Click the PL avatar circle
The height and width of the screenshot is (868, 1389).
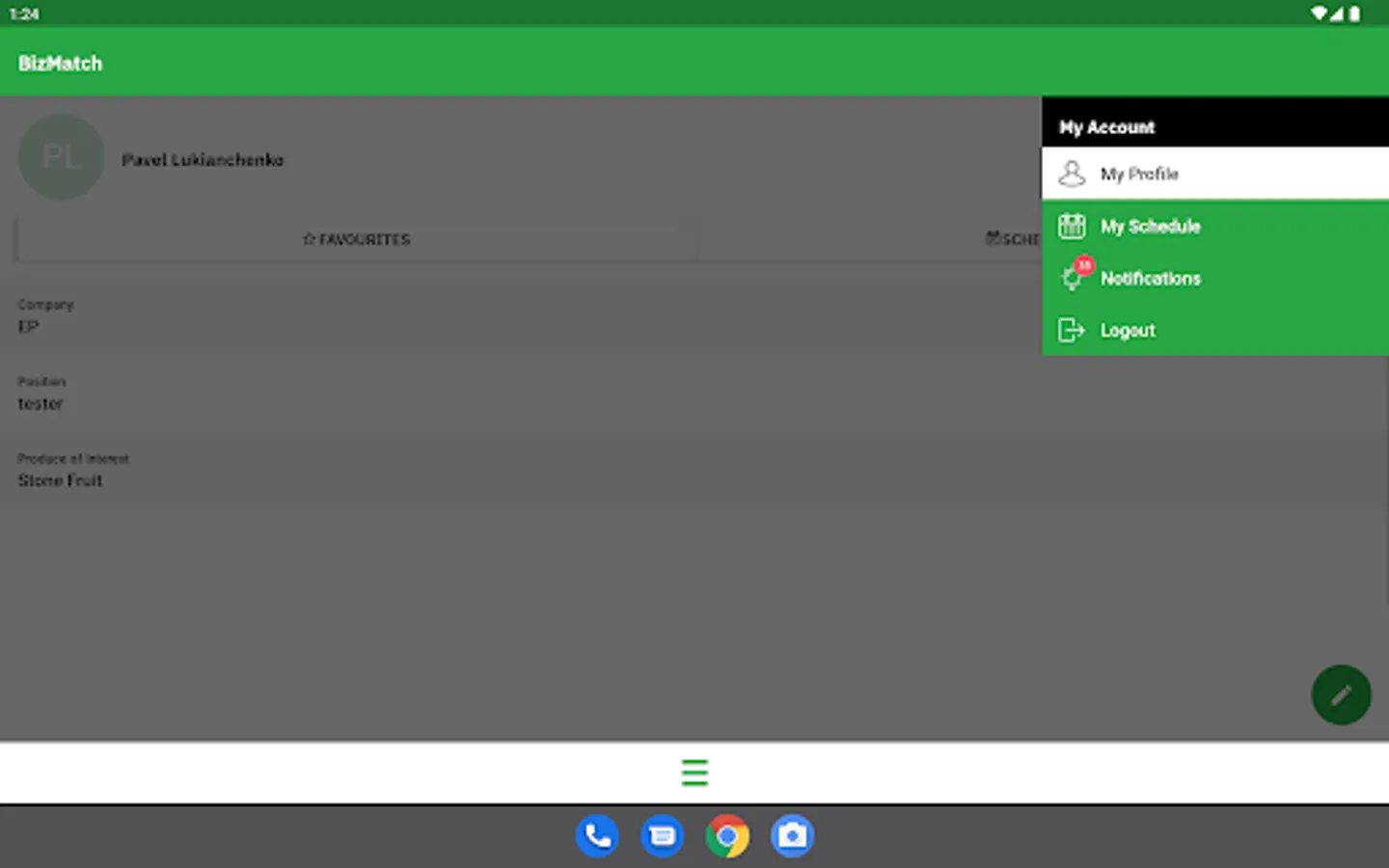point(62,157)
